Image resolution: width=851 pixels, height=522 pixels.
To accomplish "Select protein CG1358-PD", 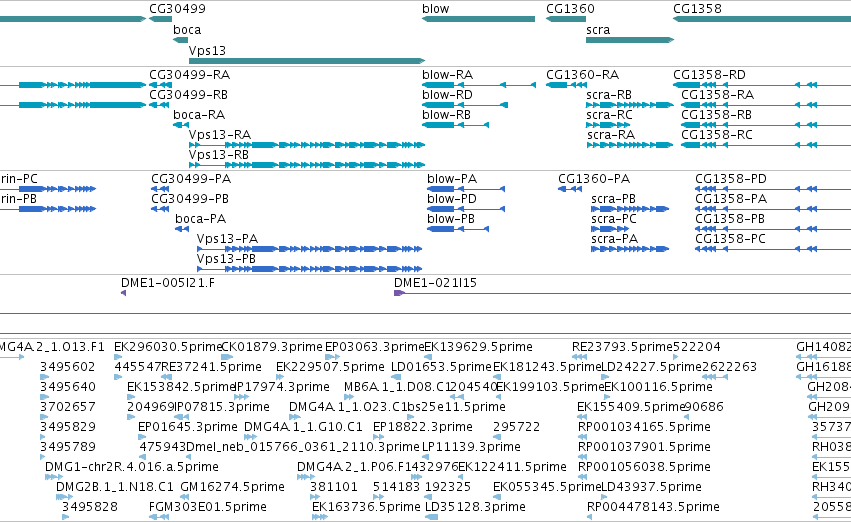I will [731, 179].
